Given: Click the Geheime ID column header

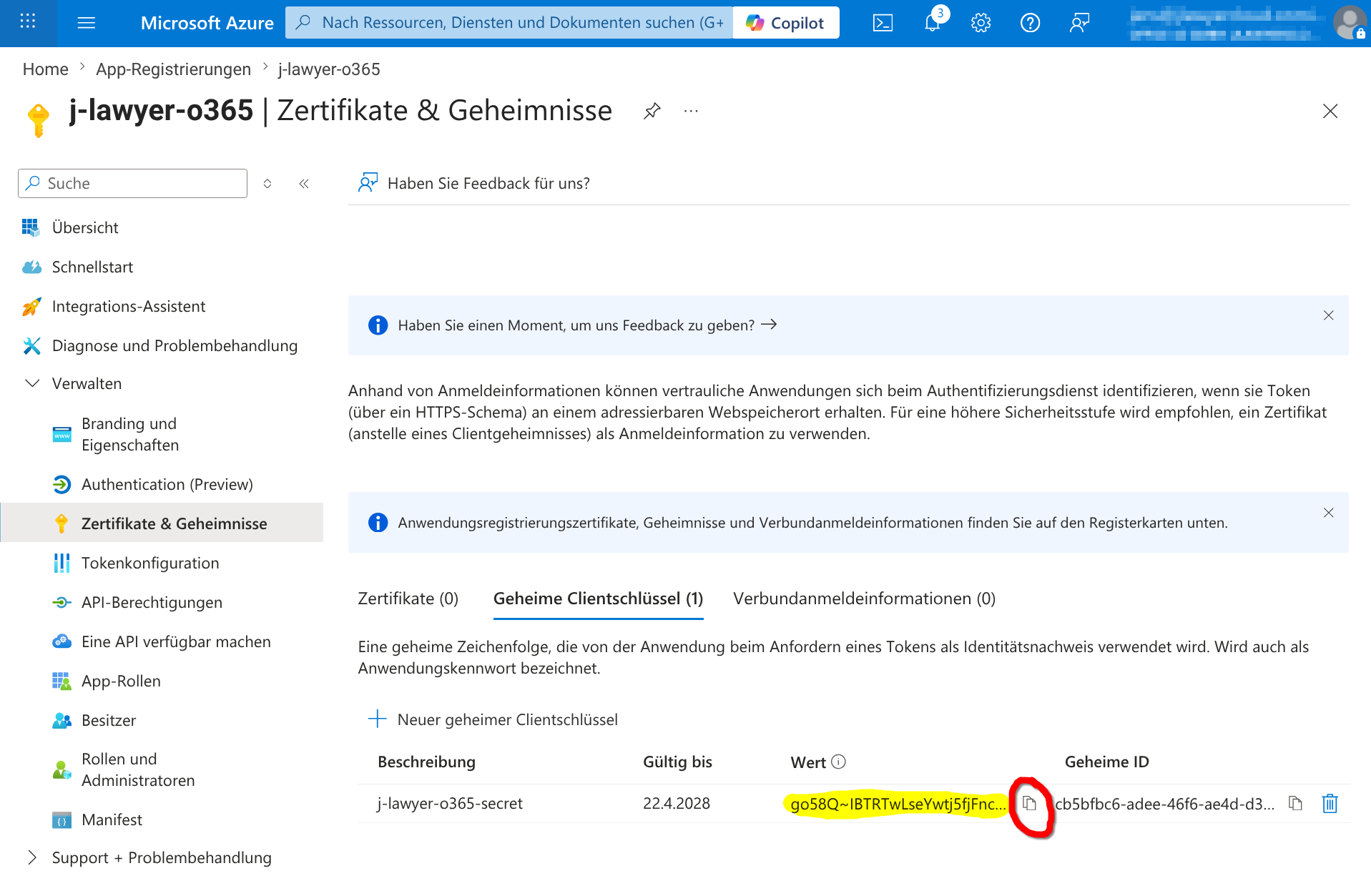Looking at the screenshot, I should pos(1106,762).
